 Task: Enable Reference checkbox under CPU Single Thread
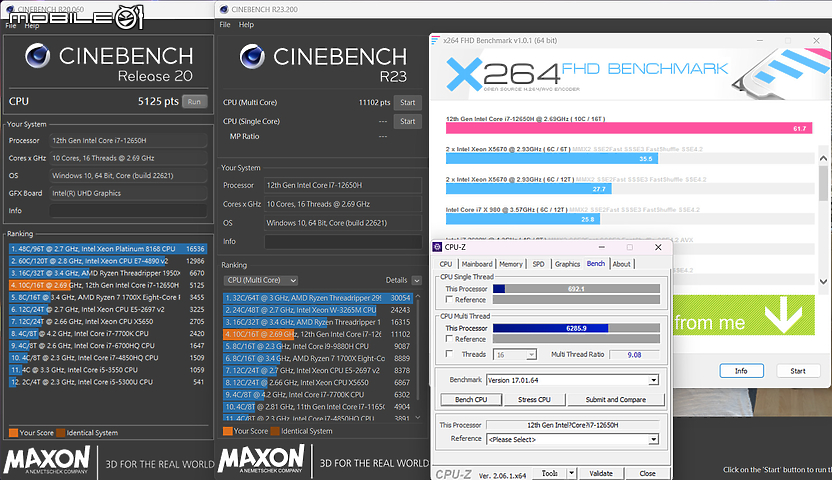449,300
